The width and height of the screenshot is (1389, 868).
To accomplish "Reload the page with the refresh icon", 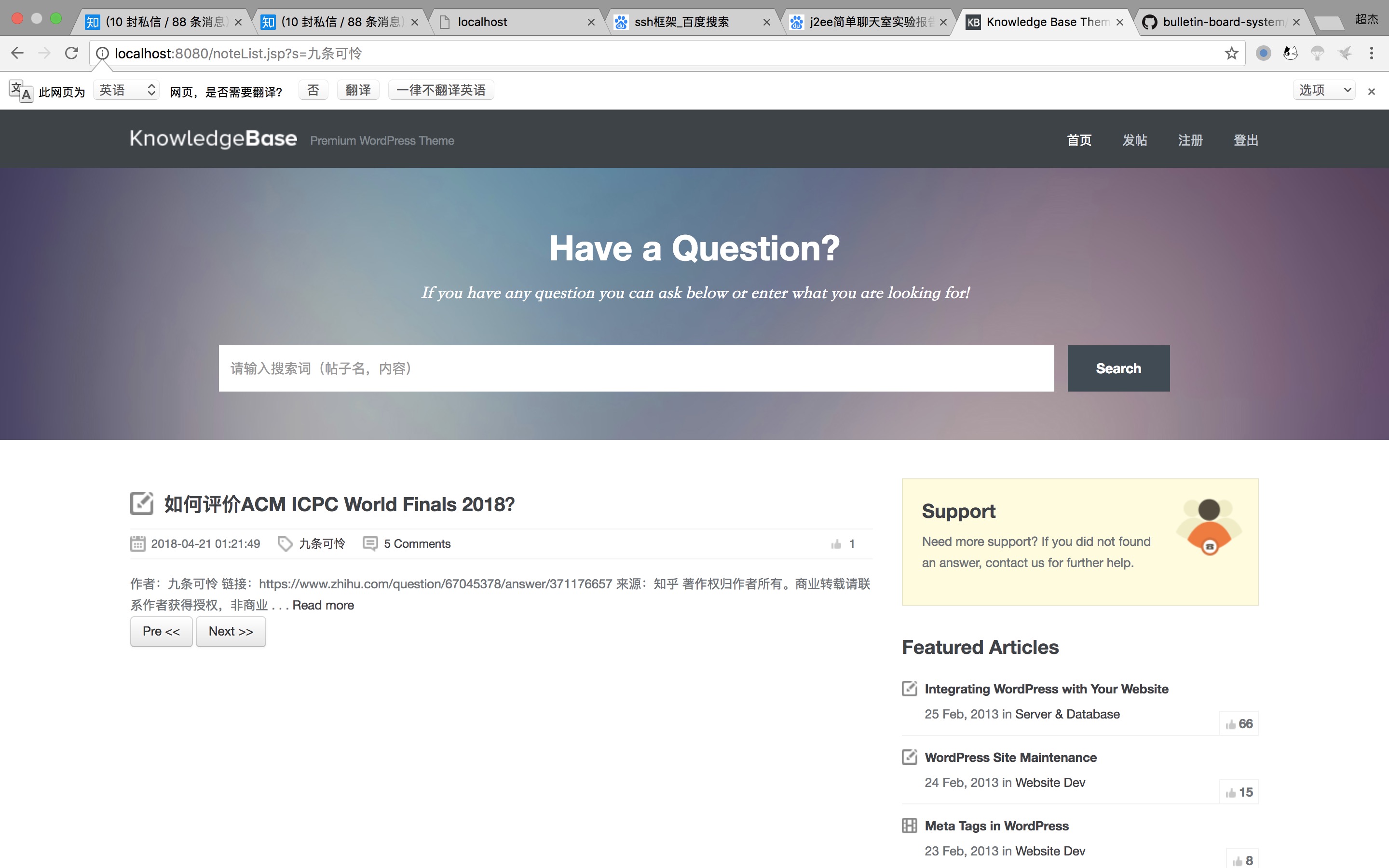I will tap(71, 54).
